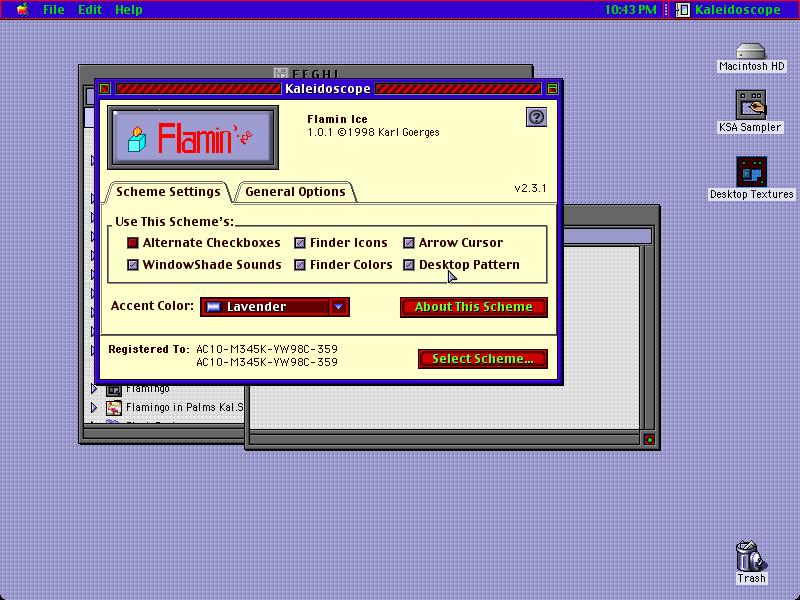Select the Flamingo in Palms scheme file icon
The height and width of the screenshot is (600, 800).
click(113, 408)
